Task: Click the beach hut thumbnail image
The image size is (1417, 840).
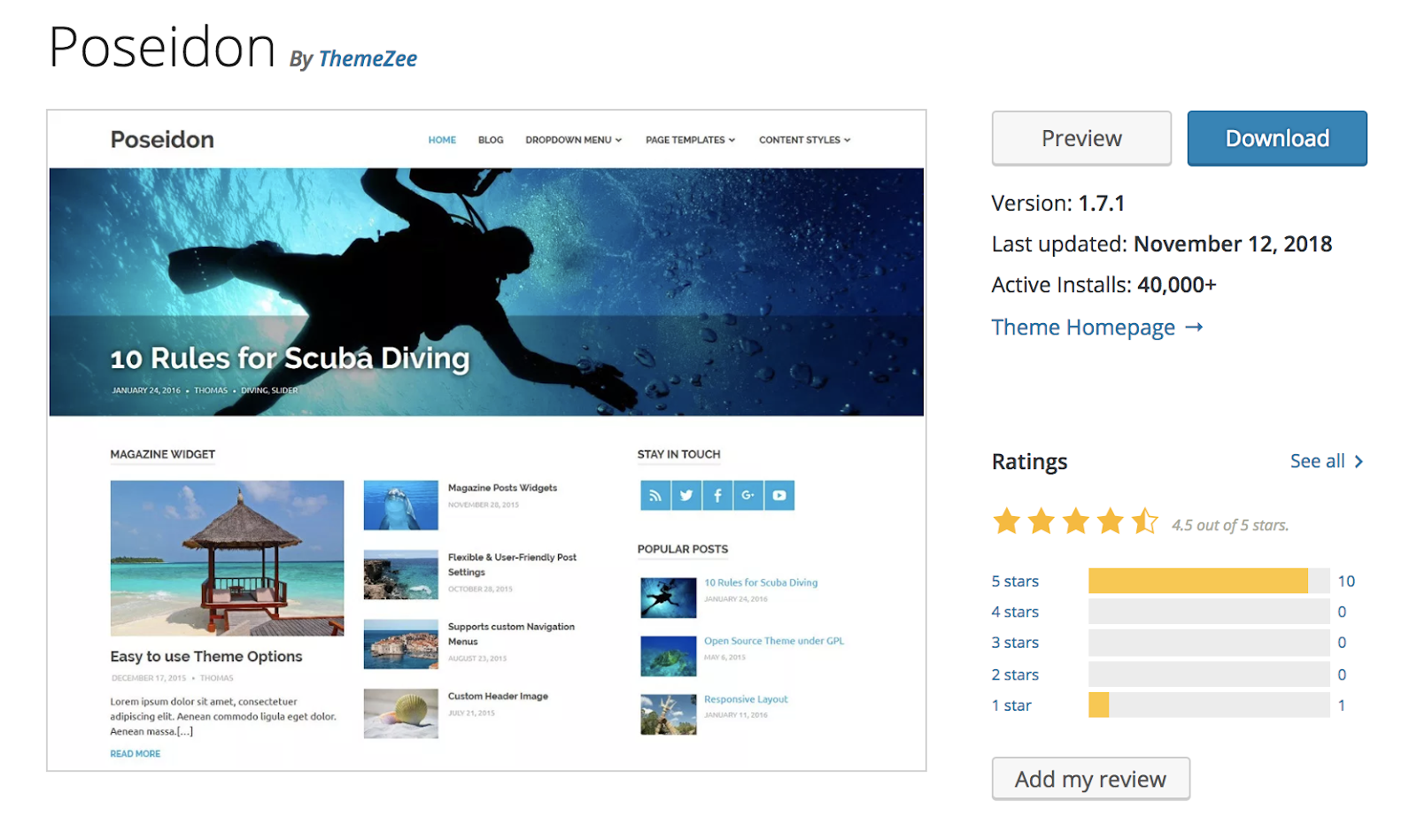Action: 227,559
